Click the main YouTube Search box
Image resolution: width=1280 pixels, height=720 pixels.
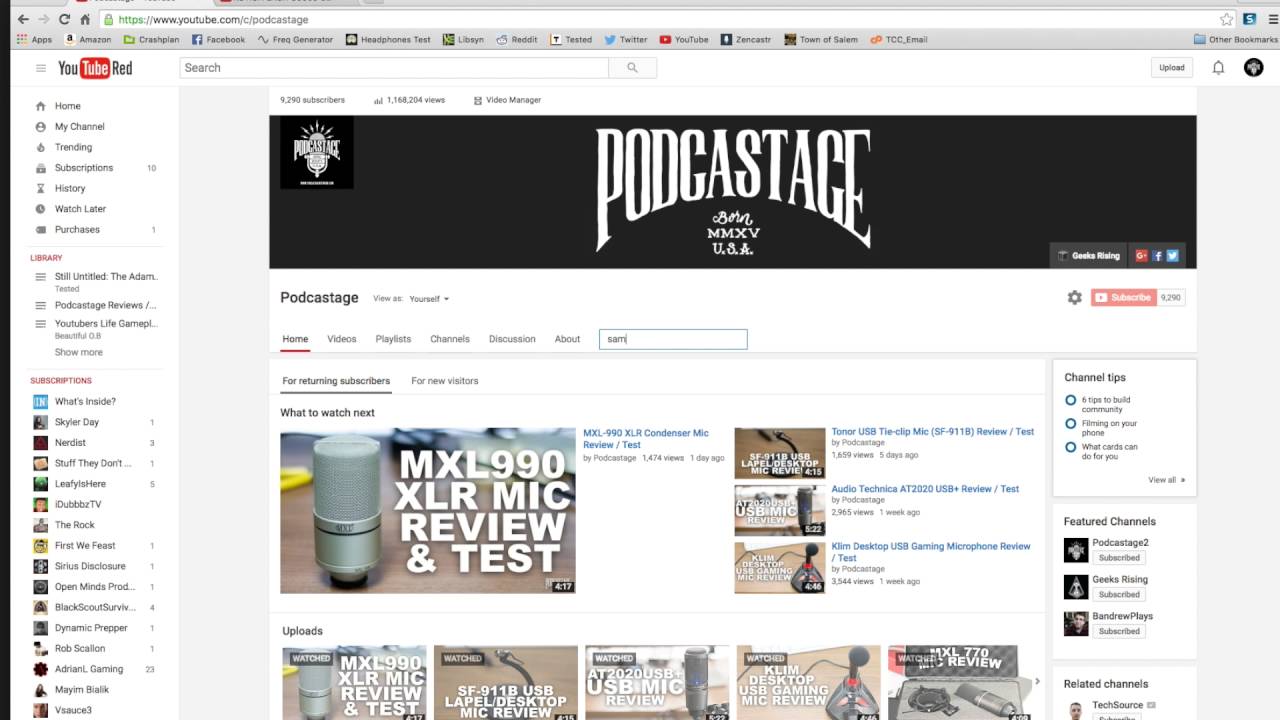(394, 68)
